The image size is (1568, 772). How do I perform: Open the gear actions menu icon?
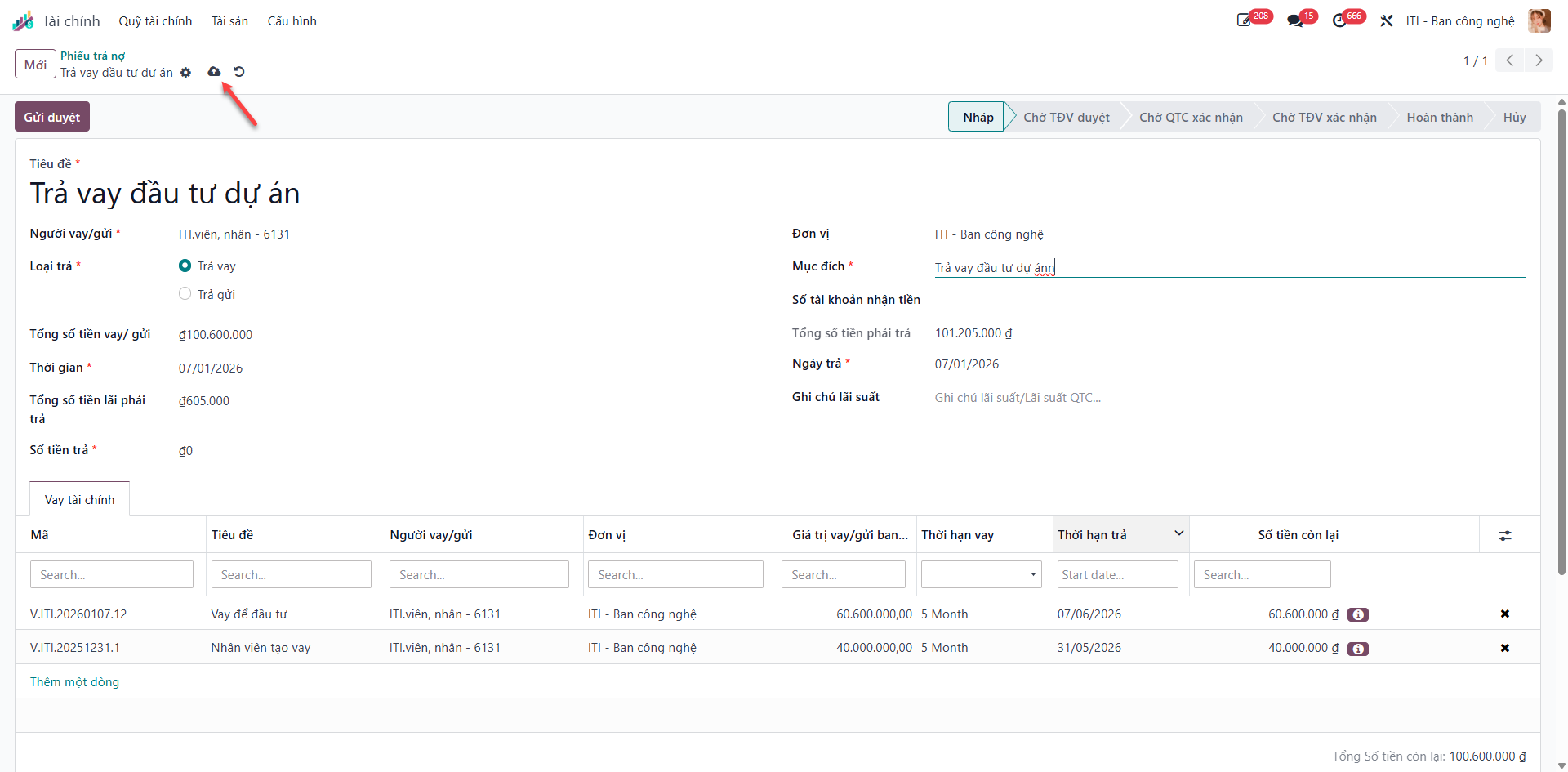coord(186,73)
